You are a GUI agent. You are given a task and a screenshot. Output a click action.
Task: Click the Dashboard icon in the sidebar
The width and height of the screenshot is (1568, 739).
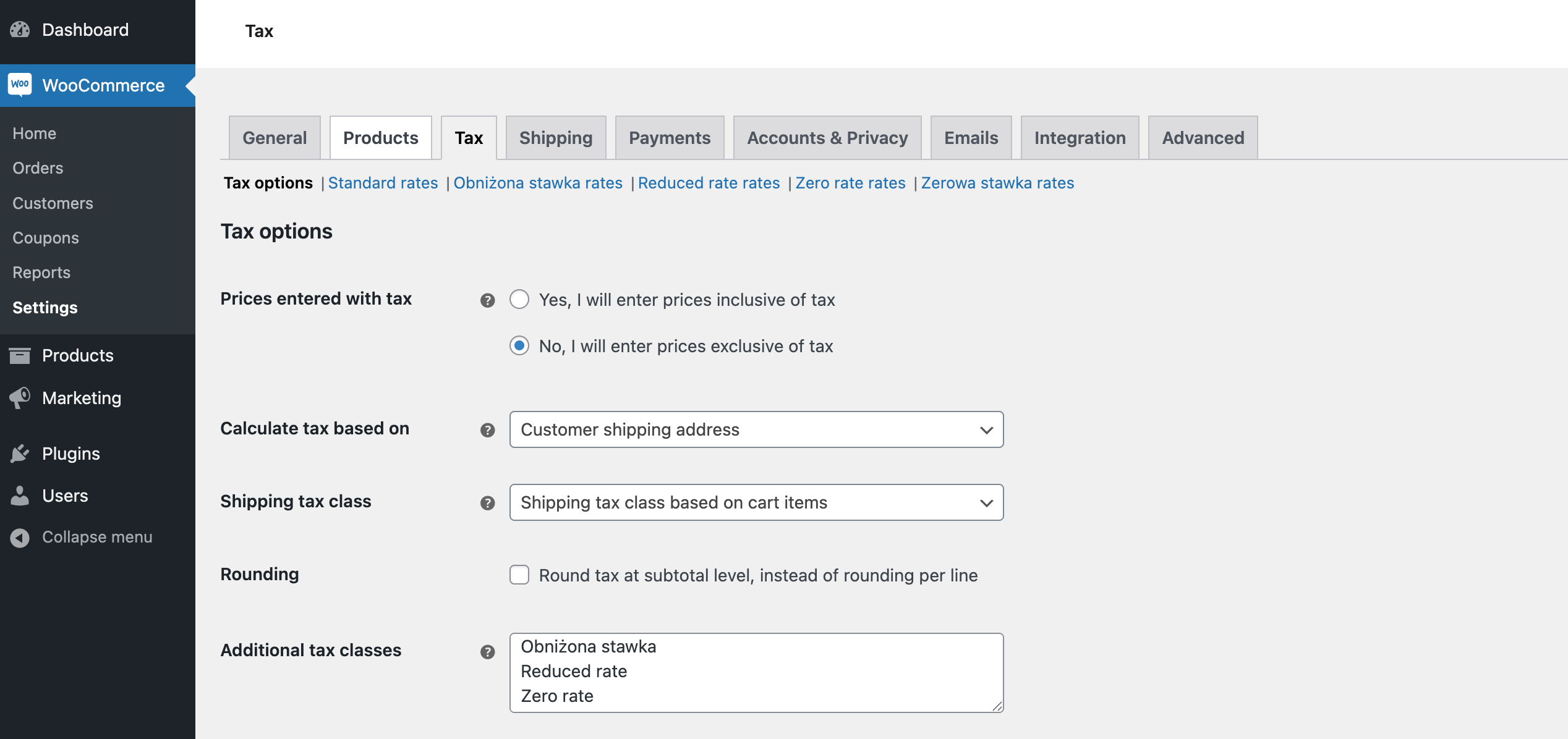pos(20,29)
